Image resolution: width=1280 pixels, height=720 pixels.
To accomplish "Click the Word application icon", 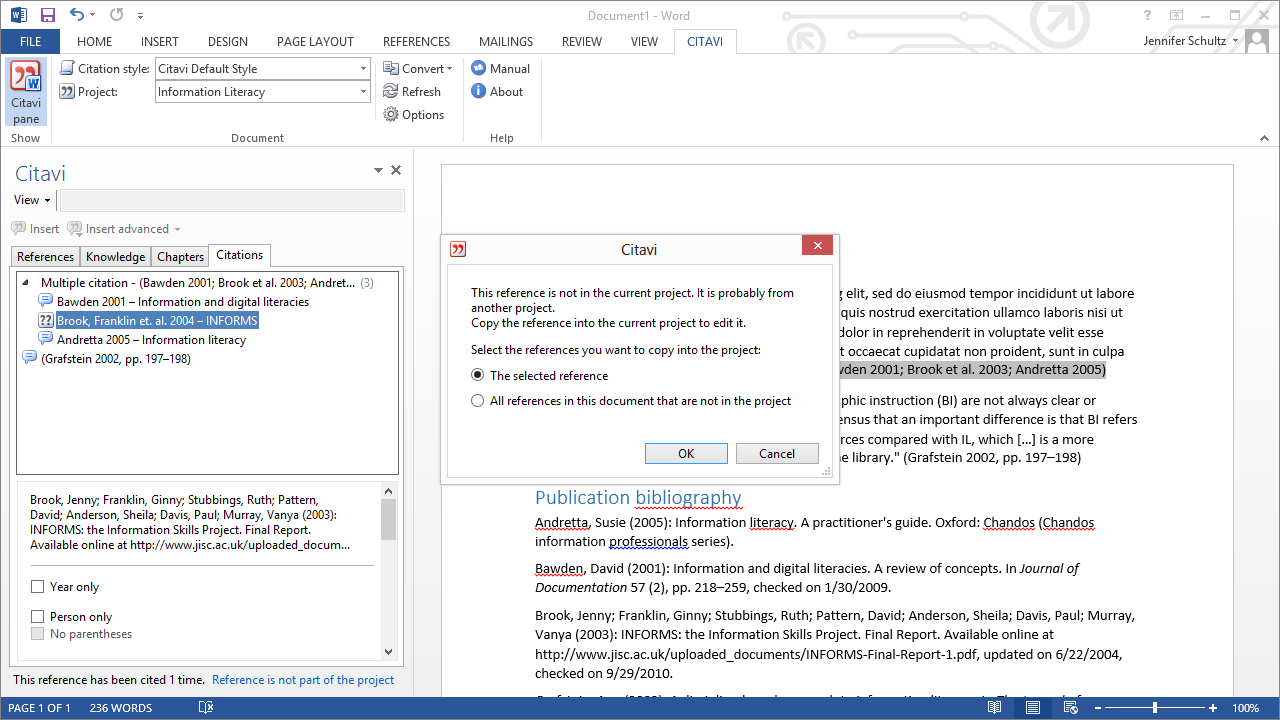I will 19,15.
